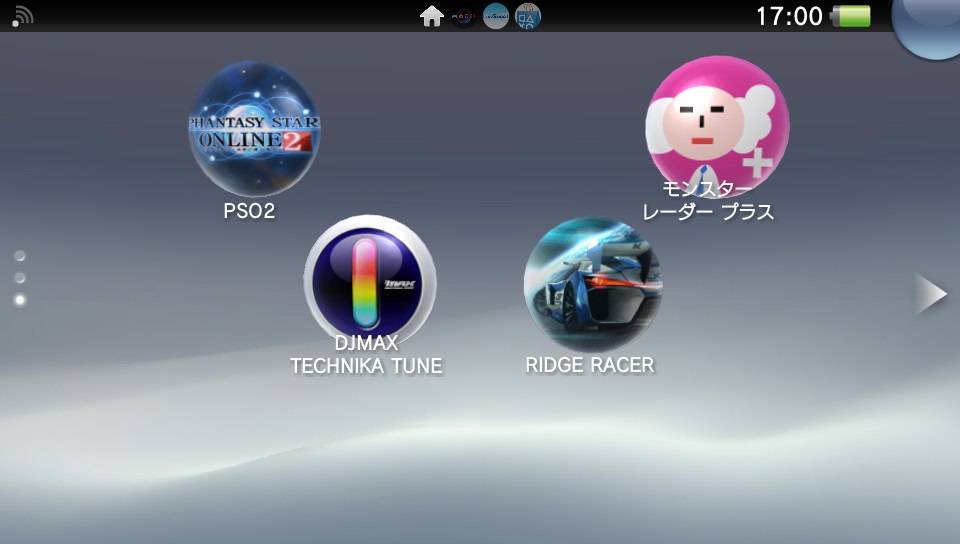960x544 pixels.
Task: Check the Wi-Fi signal indicator
Action: click(x=23, y=17)
